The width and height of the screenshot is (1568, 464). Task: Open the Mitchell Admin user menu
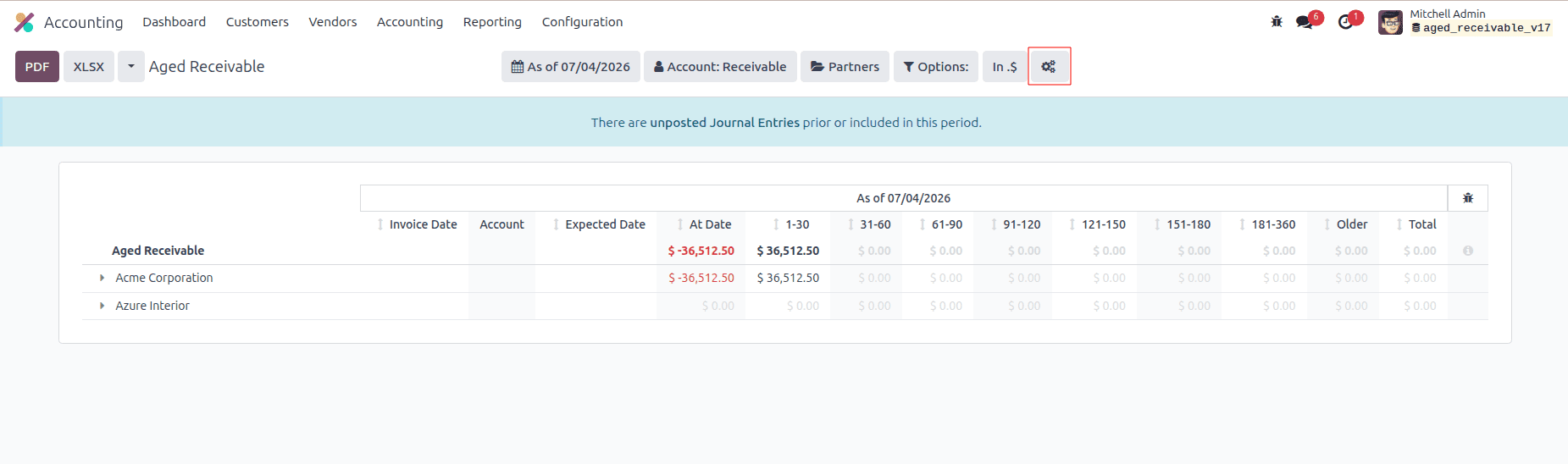(1465, 22)
